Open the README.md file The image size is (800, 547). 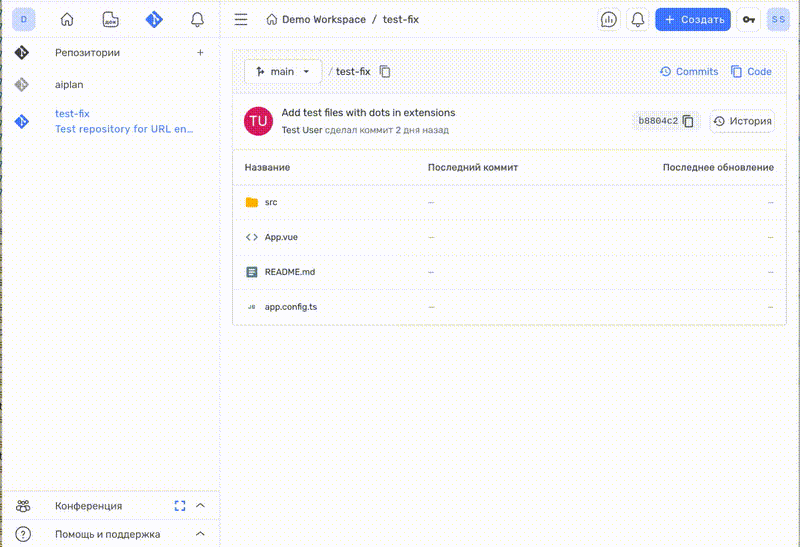click(x=290, y=272)
